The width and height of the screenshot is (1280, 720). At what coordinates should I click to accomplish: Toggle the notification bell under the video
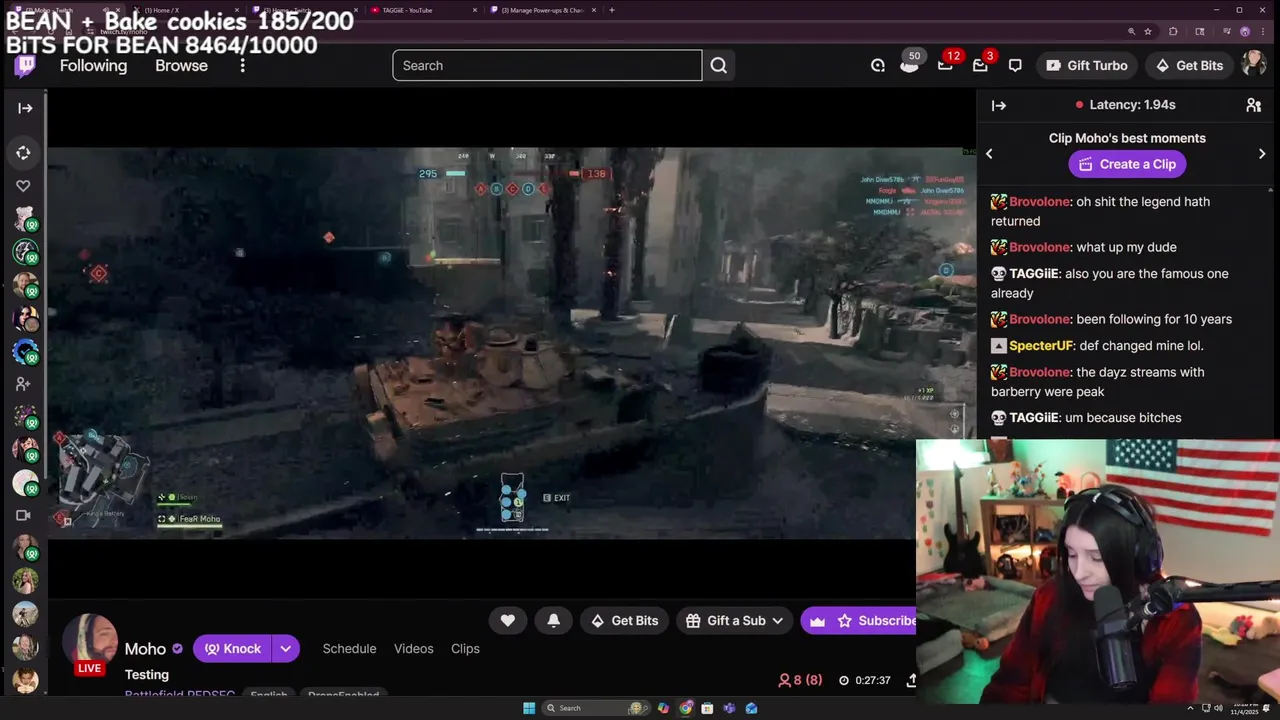coord(554,621)
